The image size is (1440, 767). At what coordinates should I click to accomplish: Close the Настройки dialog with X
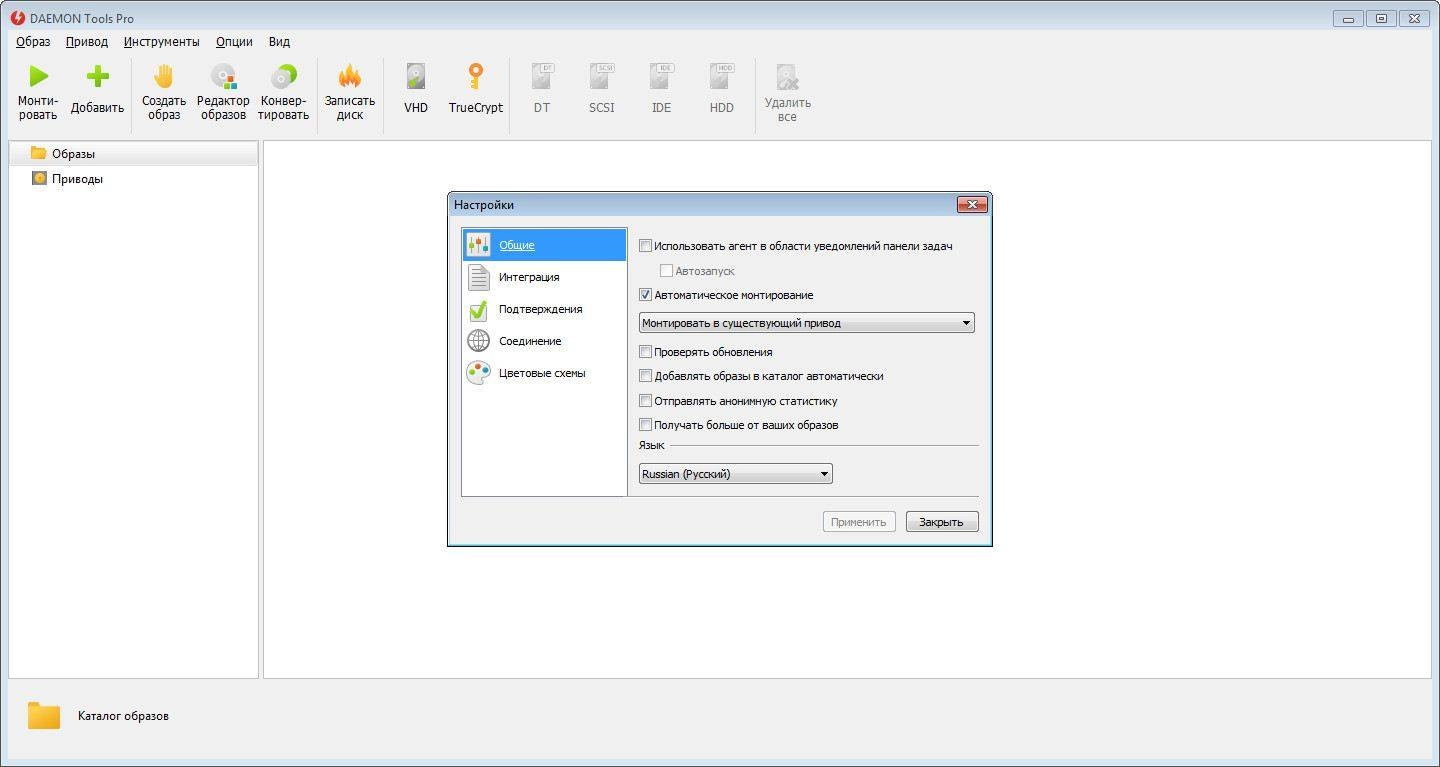point(972,205)
